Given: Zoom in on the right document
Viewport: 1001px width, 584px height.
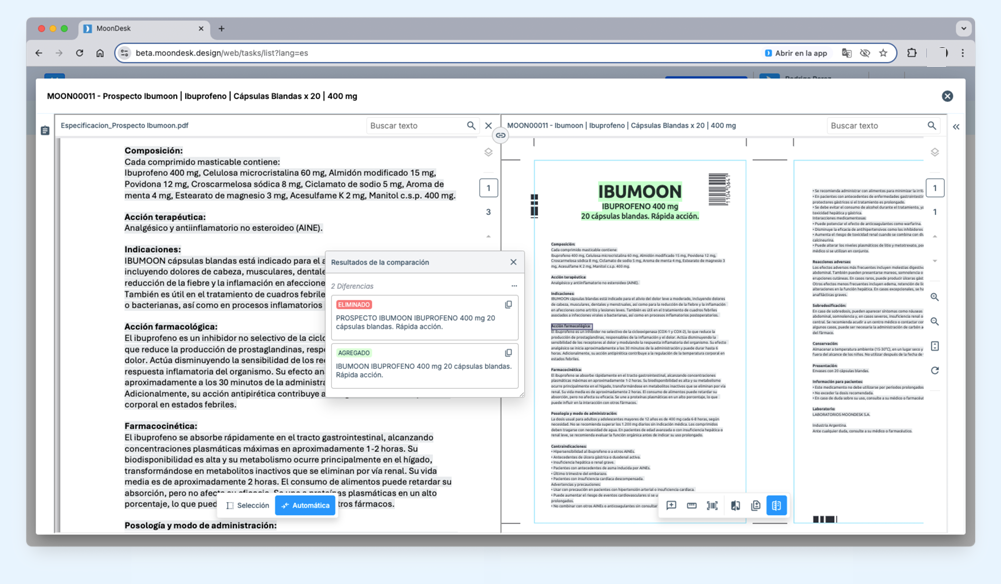Looking at the screenshot, I should [934, 297].
